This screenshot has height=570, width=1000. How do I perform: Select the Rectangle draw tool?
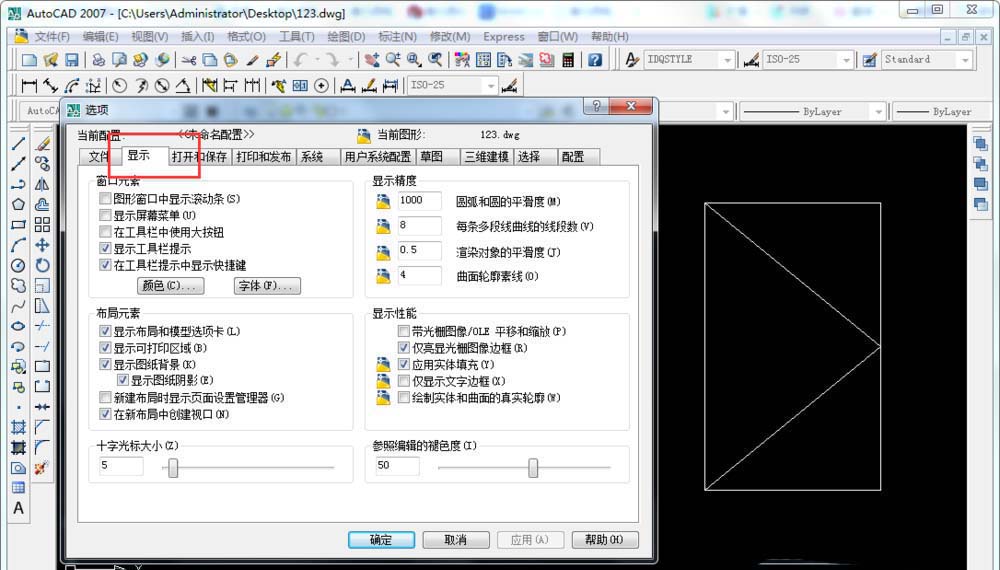pos(18,224)
